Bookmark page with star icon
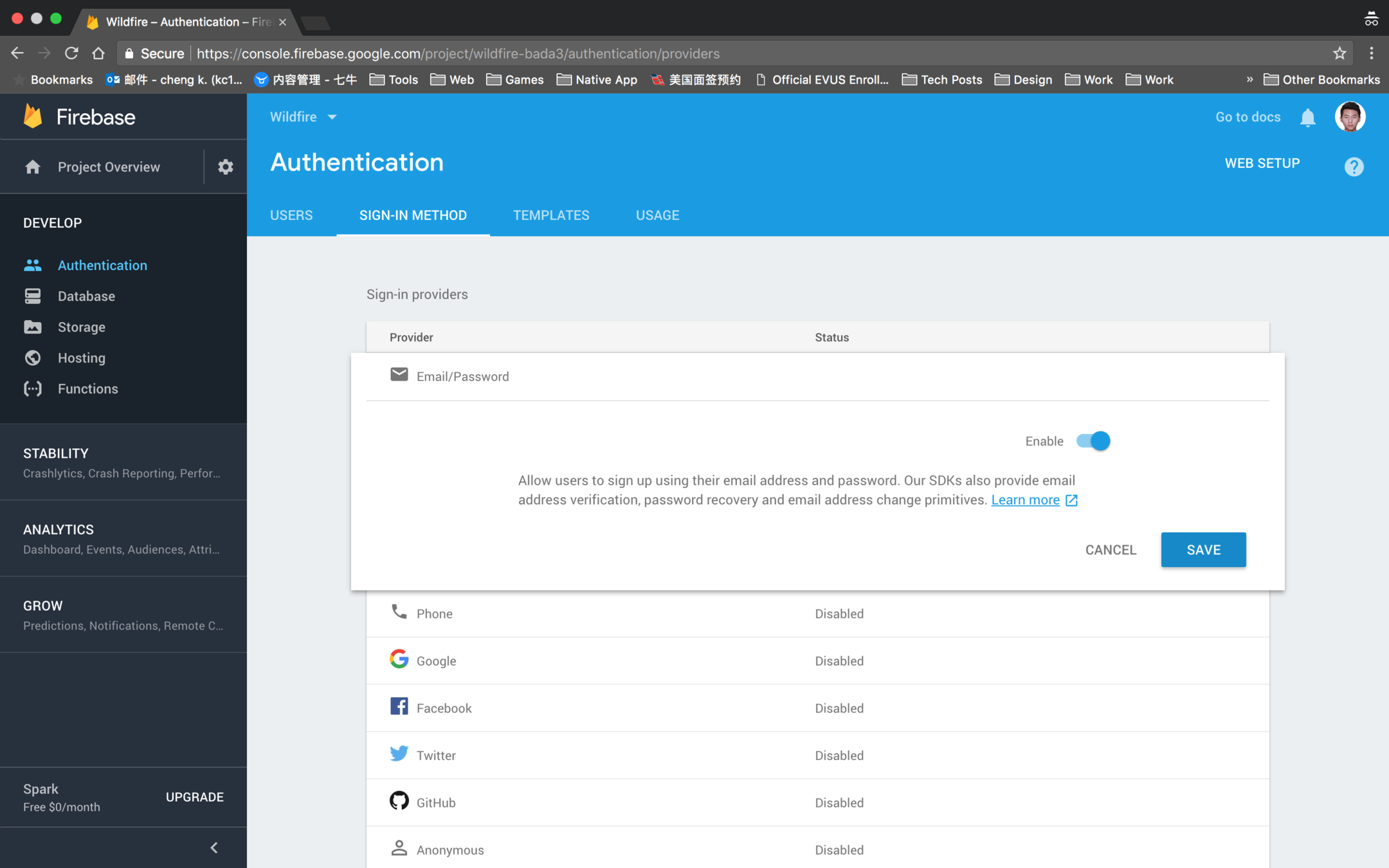 pyautogui.click(x=1339, y=53)
